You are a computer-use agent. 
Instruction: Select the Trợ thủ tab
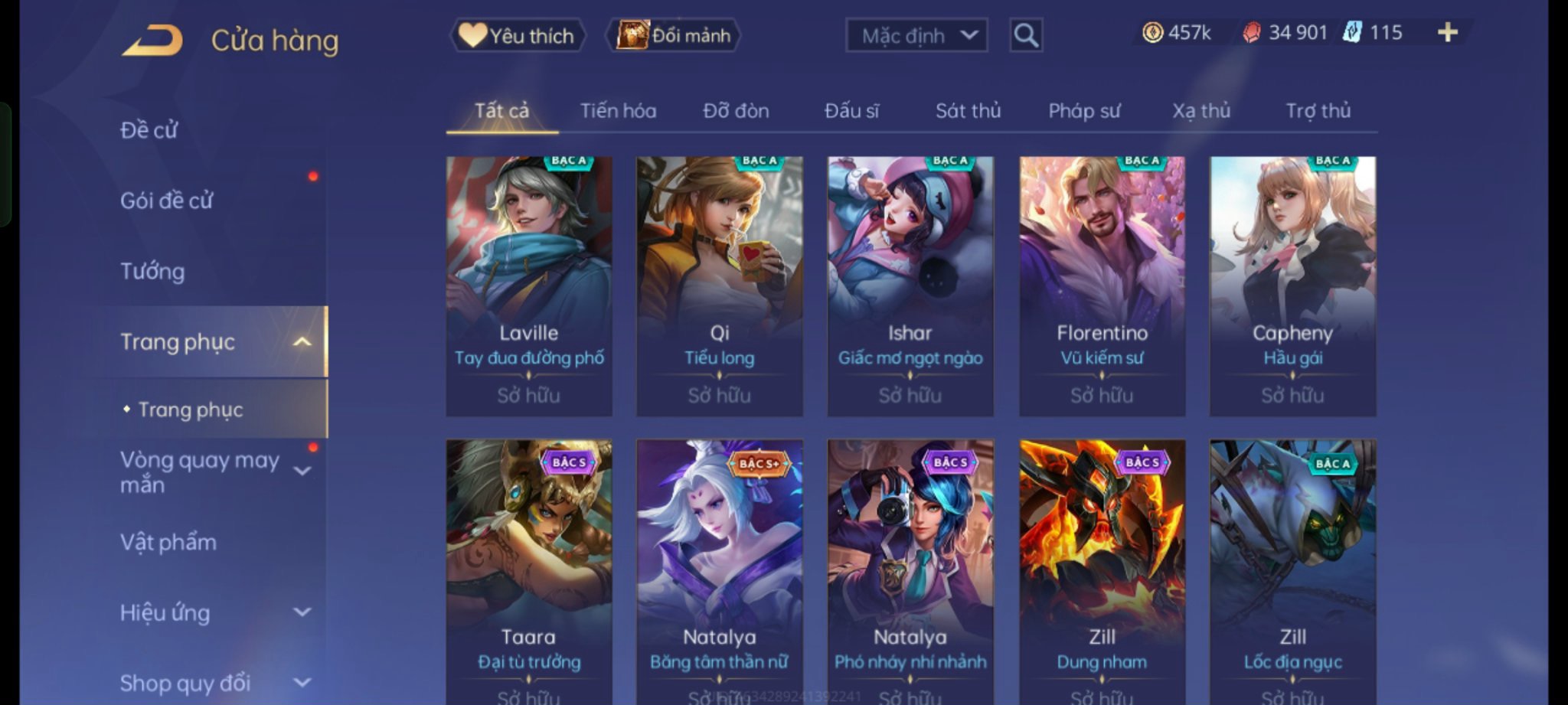1318,111
